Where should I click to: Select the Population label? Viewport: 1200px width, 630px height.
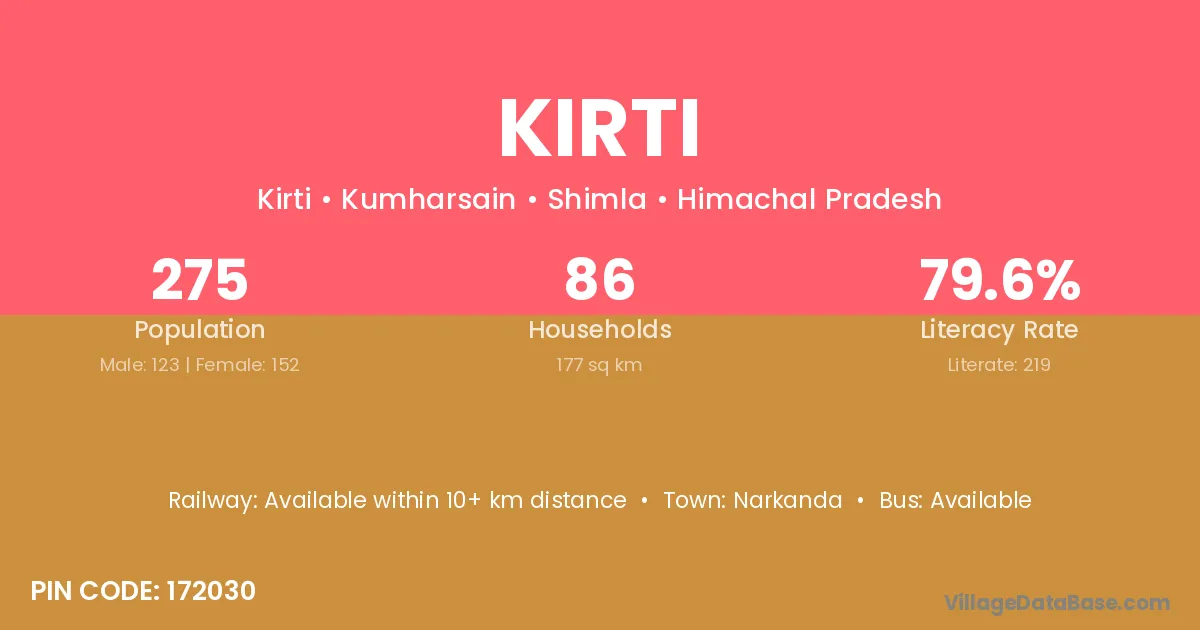coord(199,330)
